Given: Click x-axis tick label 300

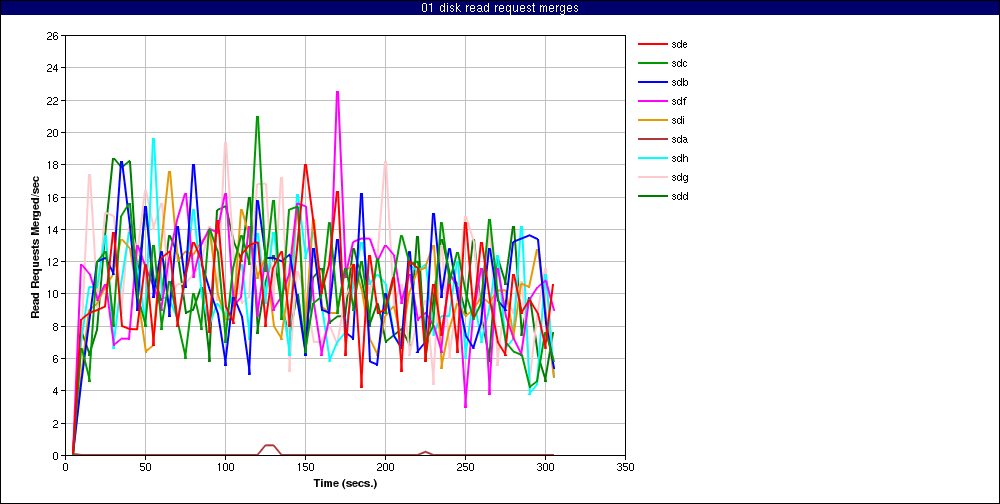Looking at the screenshot, I should (x=545, y=467).
